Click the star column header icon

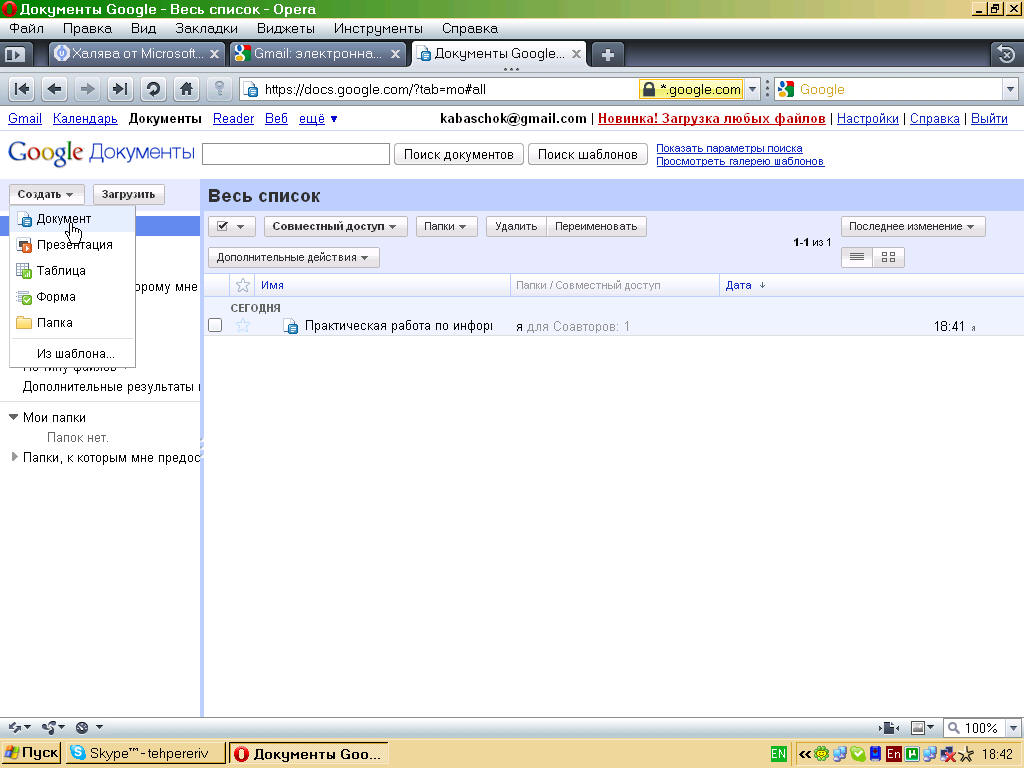coord(242,285)
